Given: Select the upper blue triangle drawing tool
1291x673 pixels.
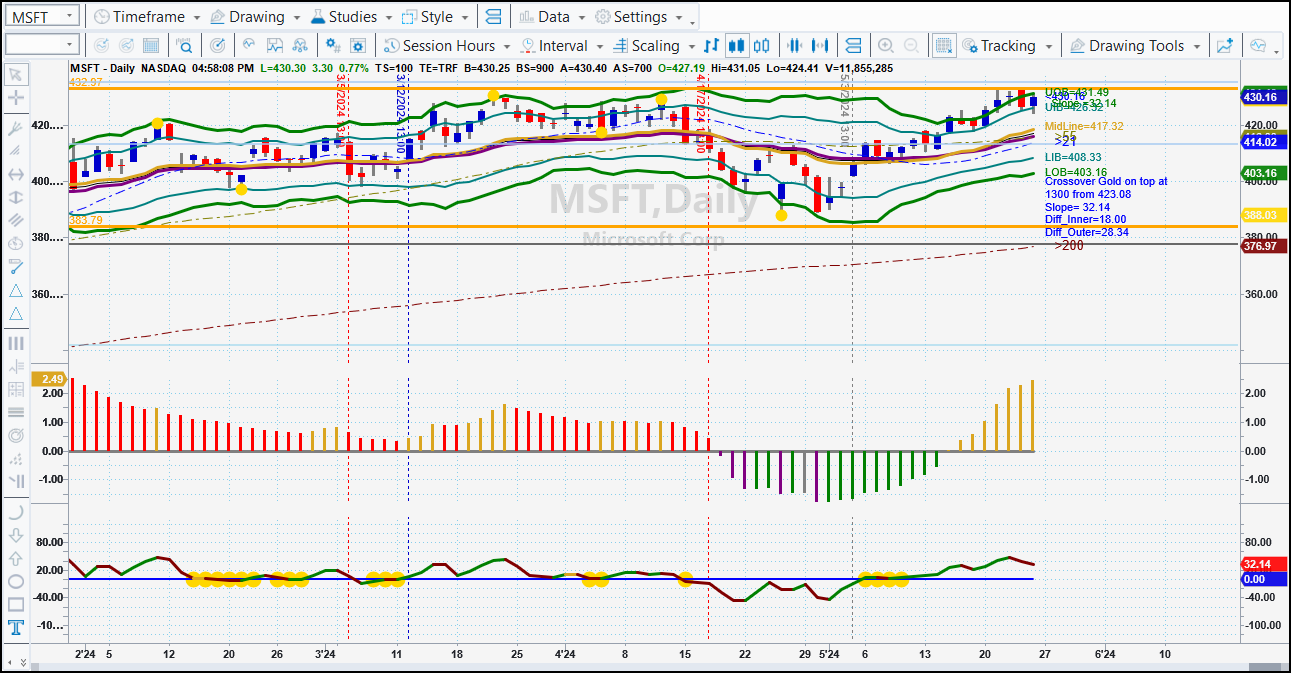Looking at the screenshot, I should pos(16,290).
